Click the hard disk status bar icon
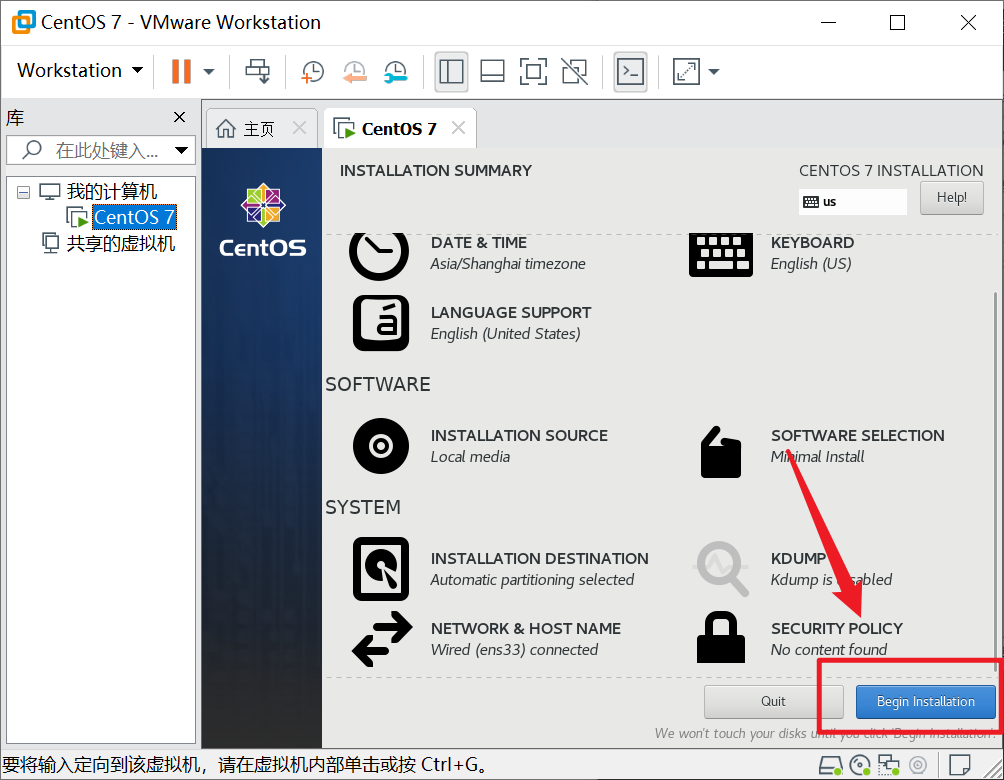The image size is (1004, 780). tap(831, 765)
